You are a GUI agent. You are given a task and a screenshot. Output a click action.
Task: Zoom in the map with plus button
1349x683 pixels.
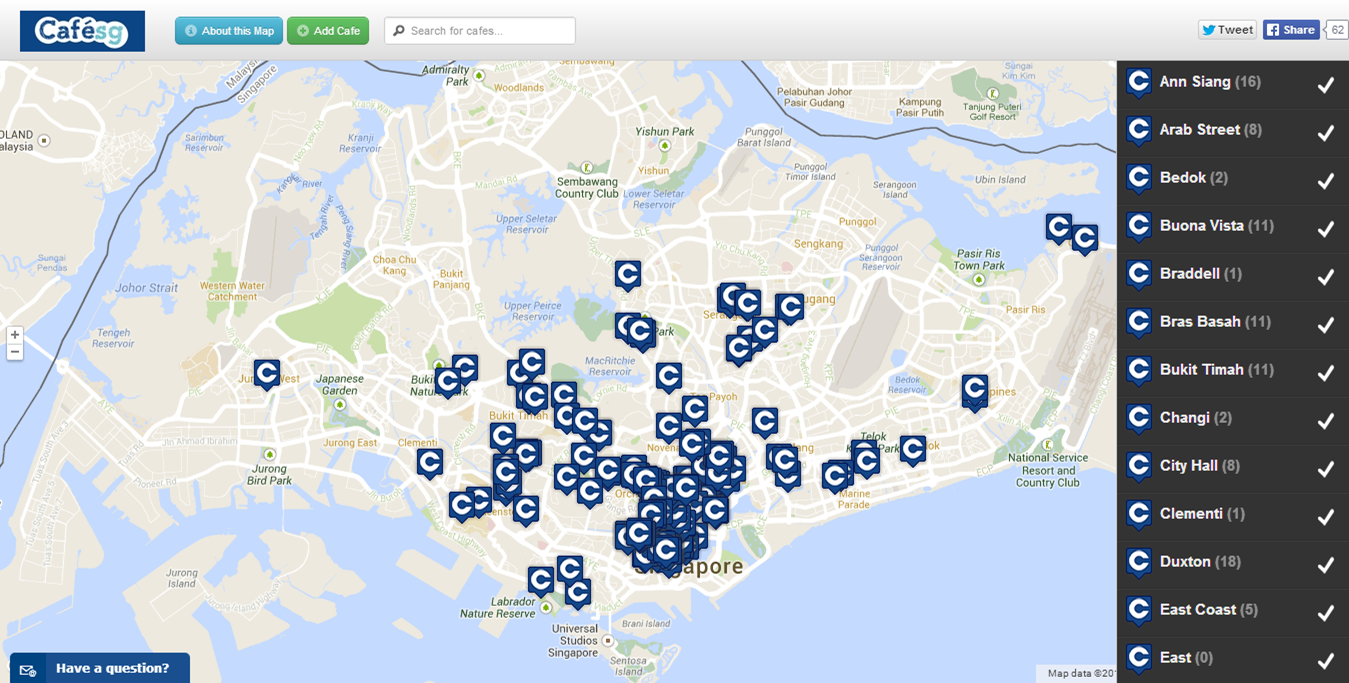click(x=15, y=335)
